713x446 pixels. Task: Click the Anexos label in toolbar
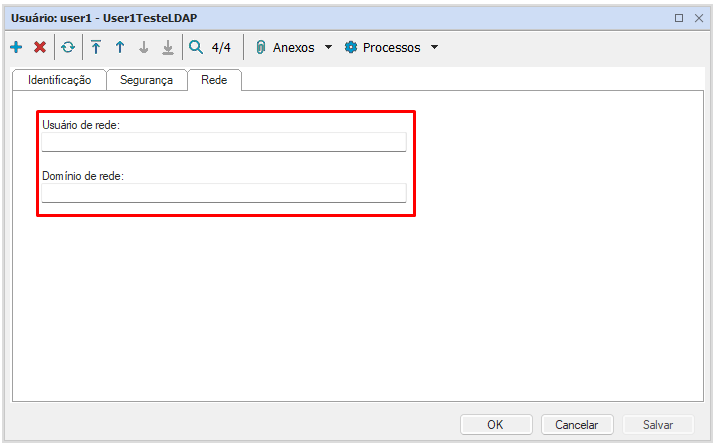click(294, 47)
